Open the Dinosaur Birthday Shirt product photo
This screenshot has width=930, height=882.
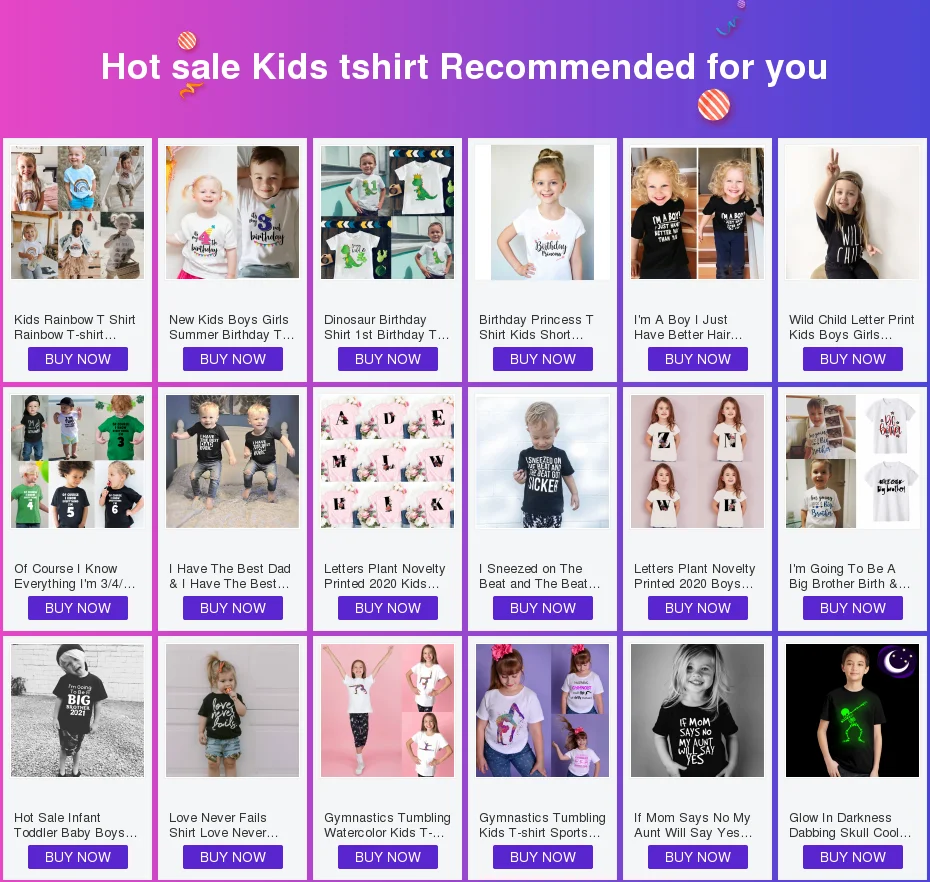(387, 212)
